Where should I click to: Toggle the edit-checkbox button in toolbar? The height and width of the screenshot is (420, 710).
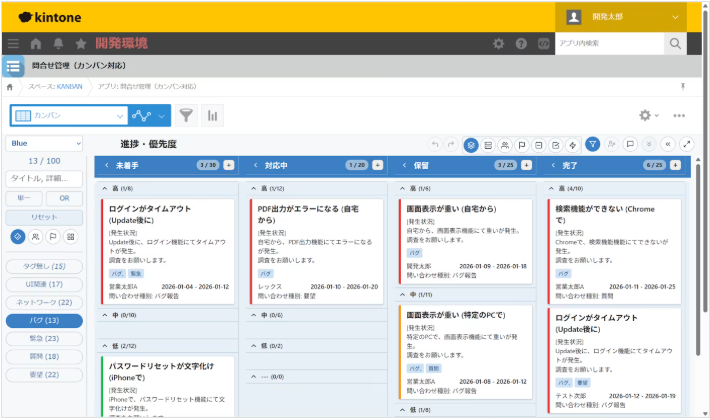coord(556,145)
